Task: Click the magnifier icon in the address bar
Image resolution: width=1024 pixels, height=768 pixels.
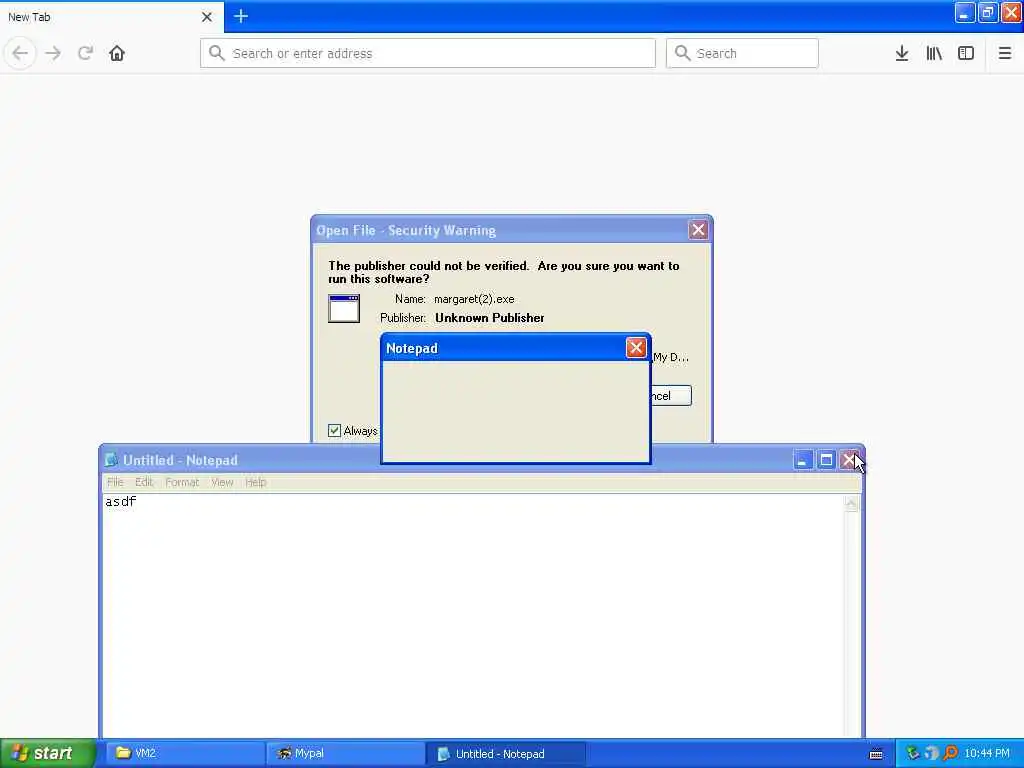Action: [x=217, y=53]
